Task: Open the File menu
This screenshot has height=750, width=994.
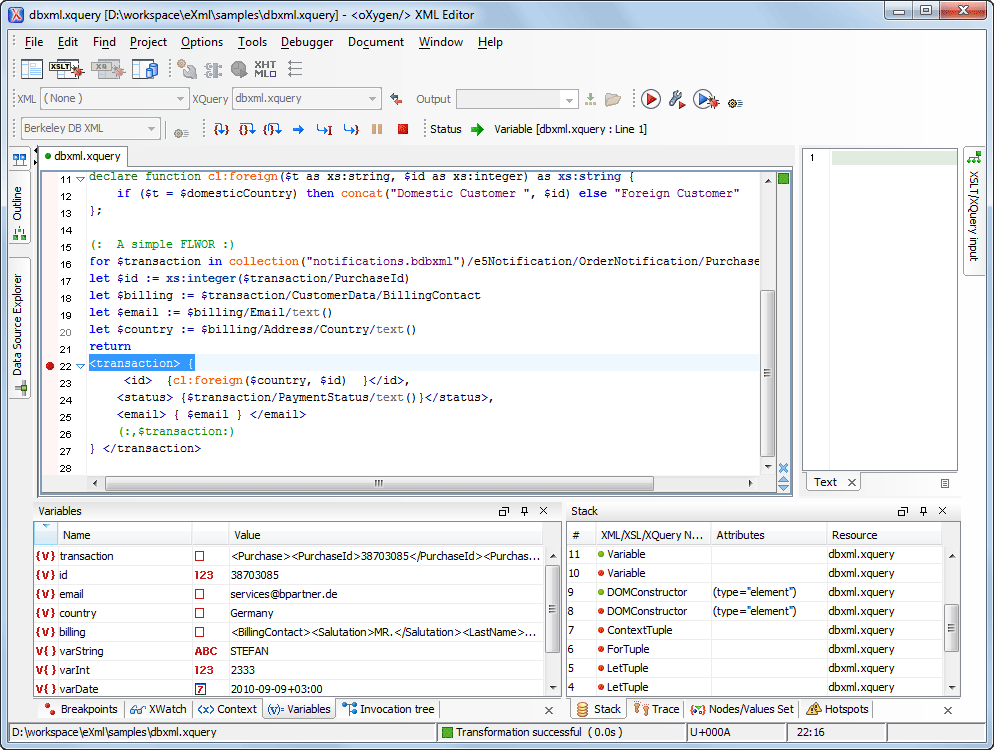Action: 34,42
